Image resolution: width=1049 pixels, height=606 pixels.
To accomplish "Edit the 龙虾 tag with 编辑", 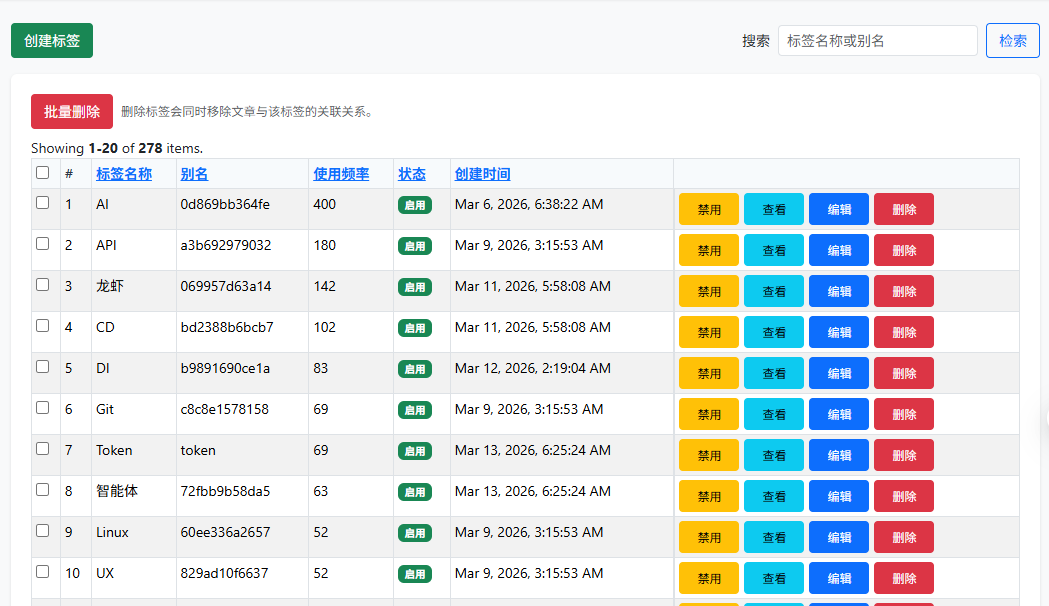I will pyautogui.click(x=839, y=291).
